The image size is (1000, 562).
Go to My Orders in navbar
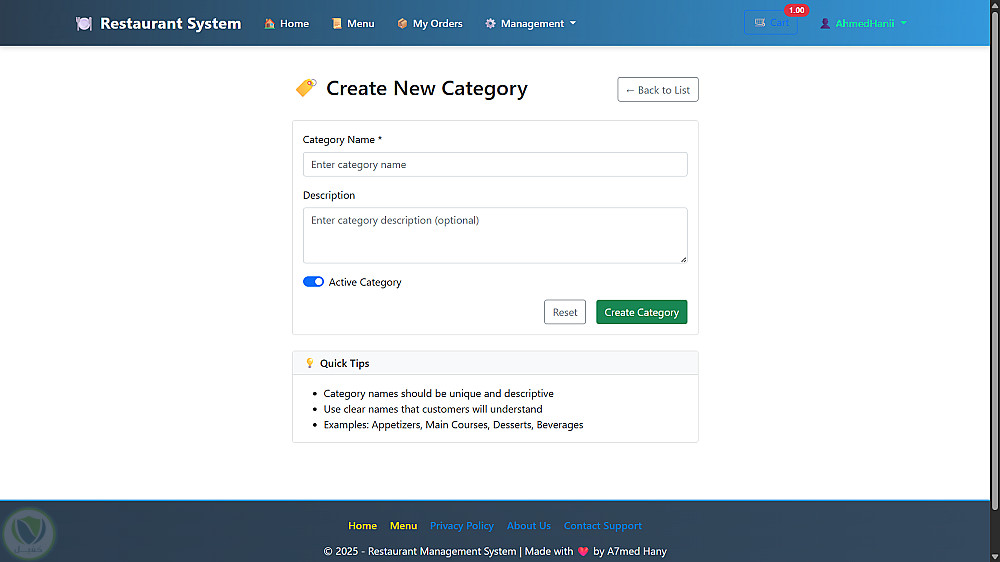pyautogui.click(x=437, y=24)
